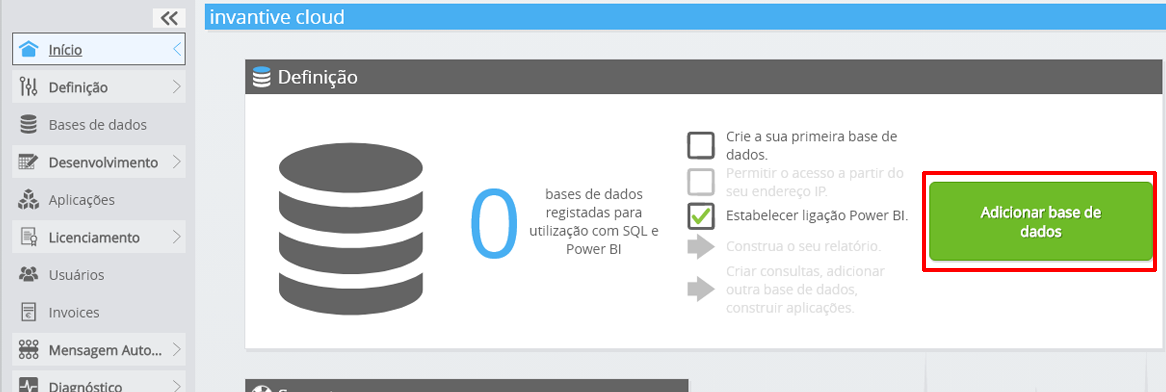Click the Usuários people icon

click(28, 274)
